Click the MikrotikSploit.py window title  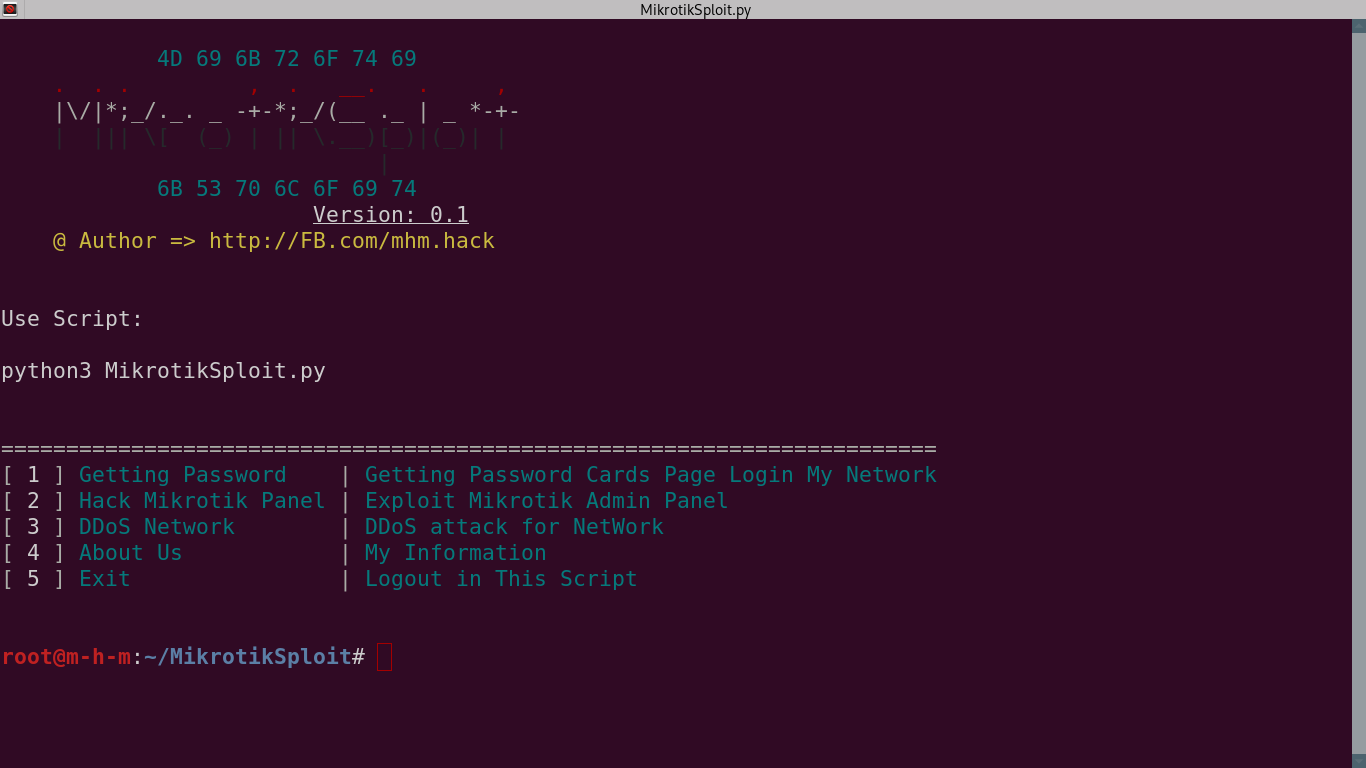(x=695, y=10)
